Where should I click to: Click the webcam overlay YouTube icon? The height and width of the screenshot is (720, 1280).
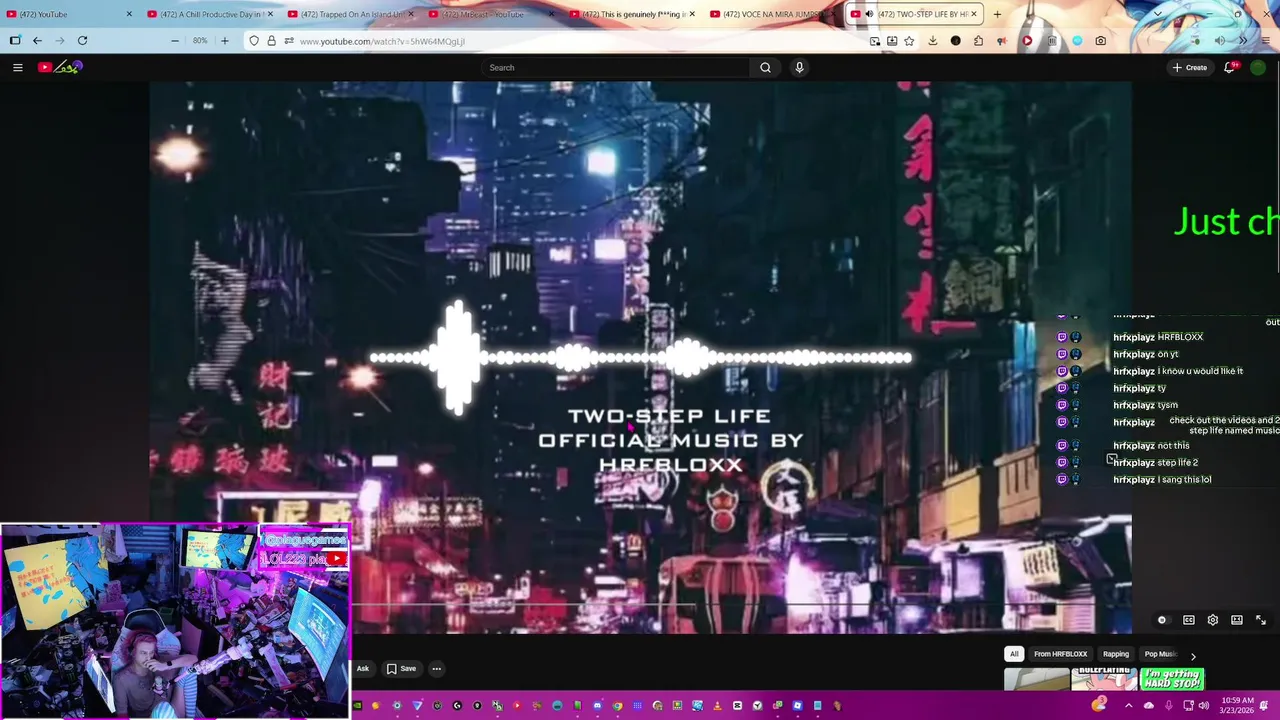click(337, 559)
